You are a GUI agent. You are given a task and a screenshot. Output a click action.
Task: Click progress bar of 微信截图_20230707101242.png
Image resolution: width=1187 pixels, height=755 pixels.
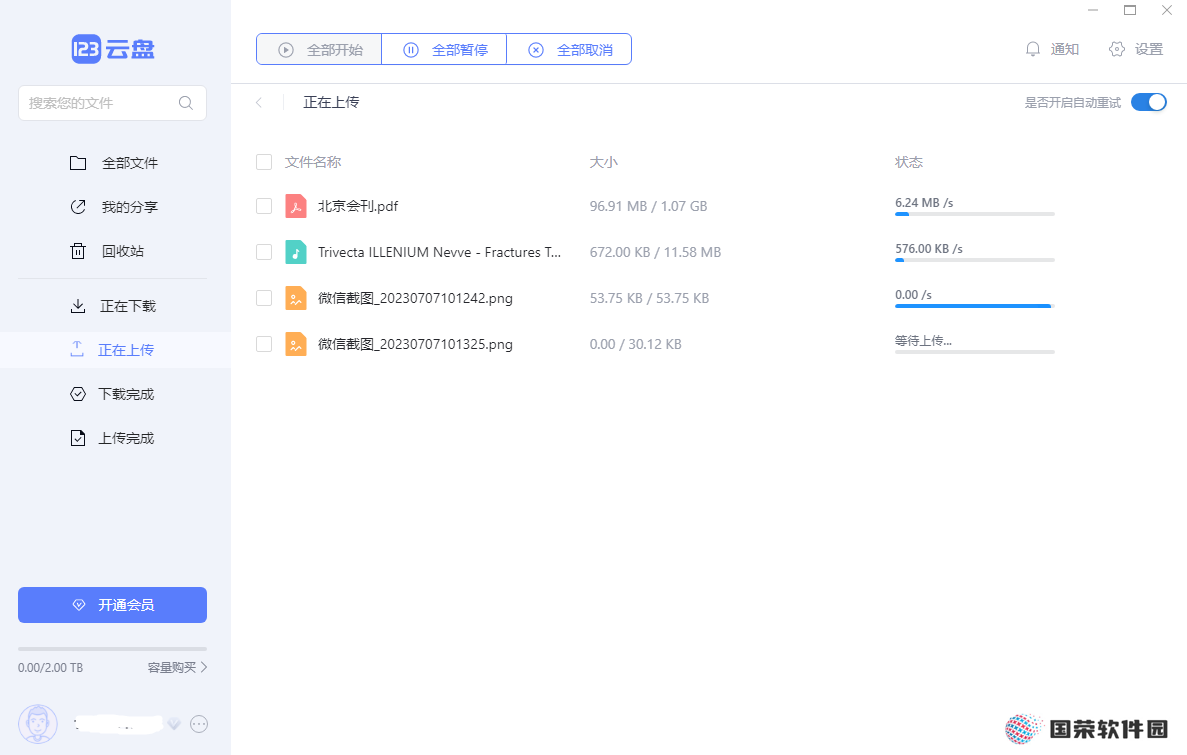974,306
